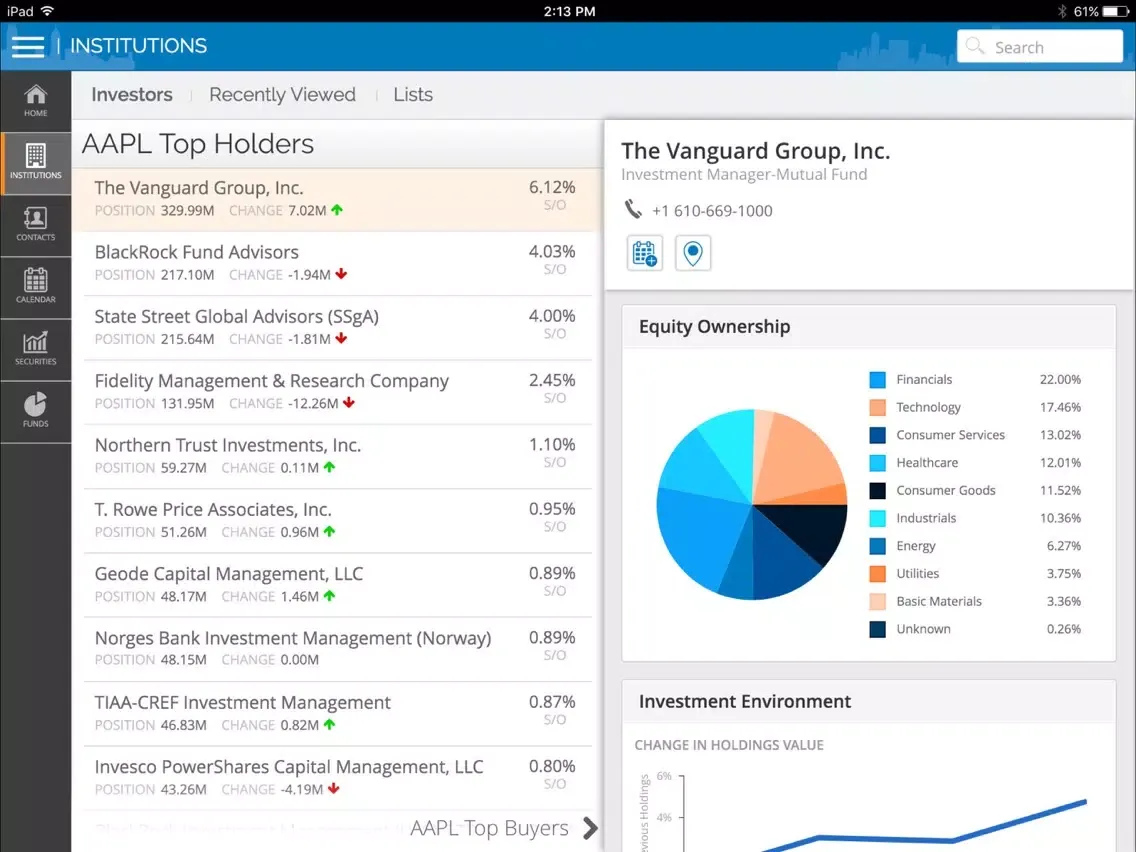
Task: Click Technology color swatch in legend
Action: [x=877, y=407]
